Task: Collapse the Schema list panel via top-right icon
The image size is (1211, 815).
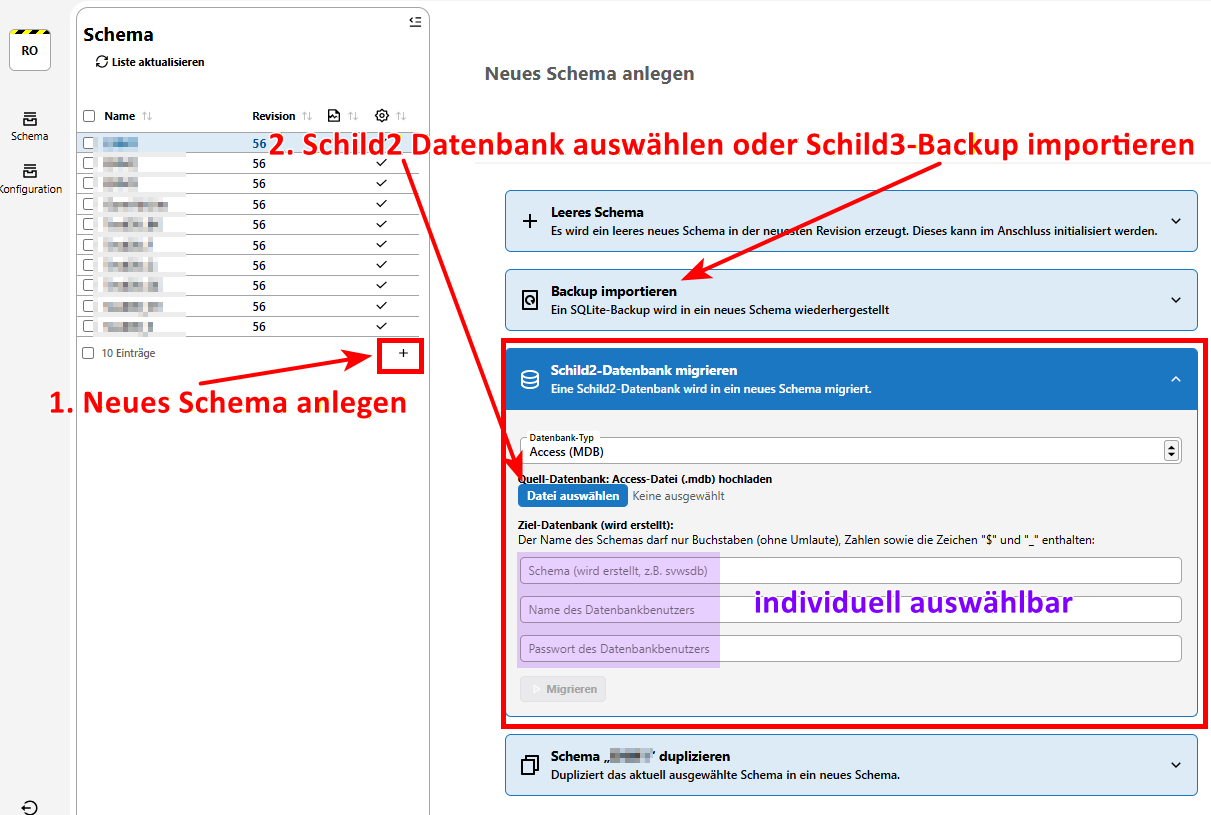Action: pyautogui.click(x=415, y=22)
